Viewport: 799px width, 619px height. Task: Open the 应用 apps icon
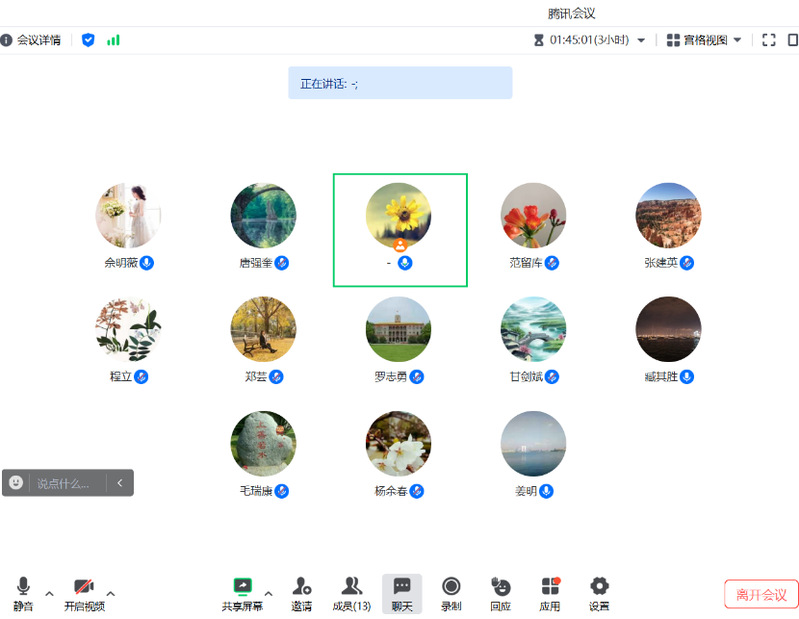[550, 588]
